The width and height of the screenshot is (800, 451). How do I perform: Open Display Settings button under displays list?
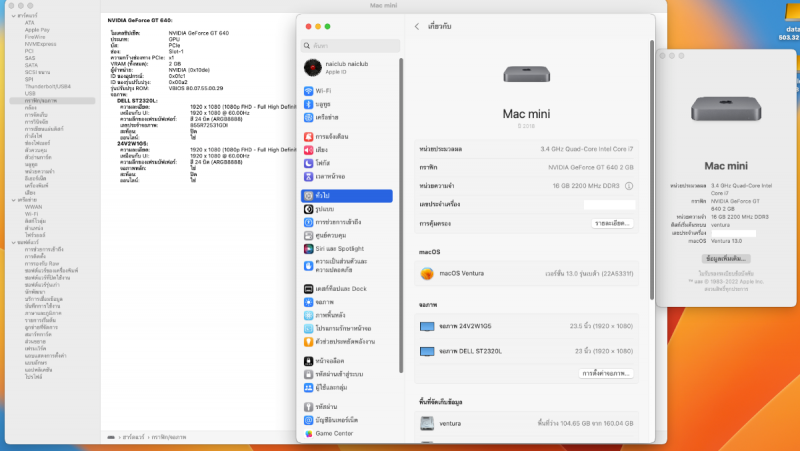(x=606, y=373)
